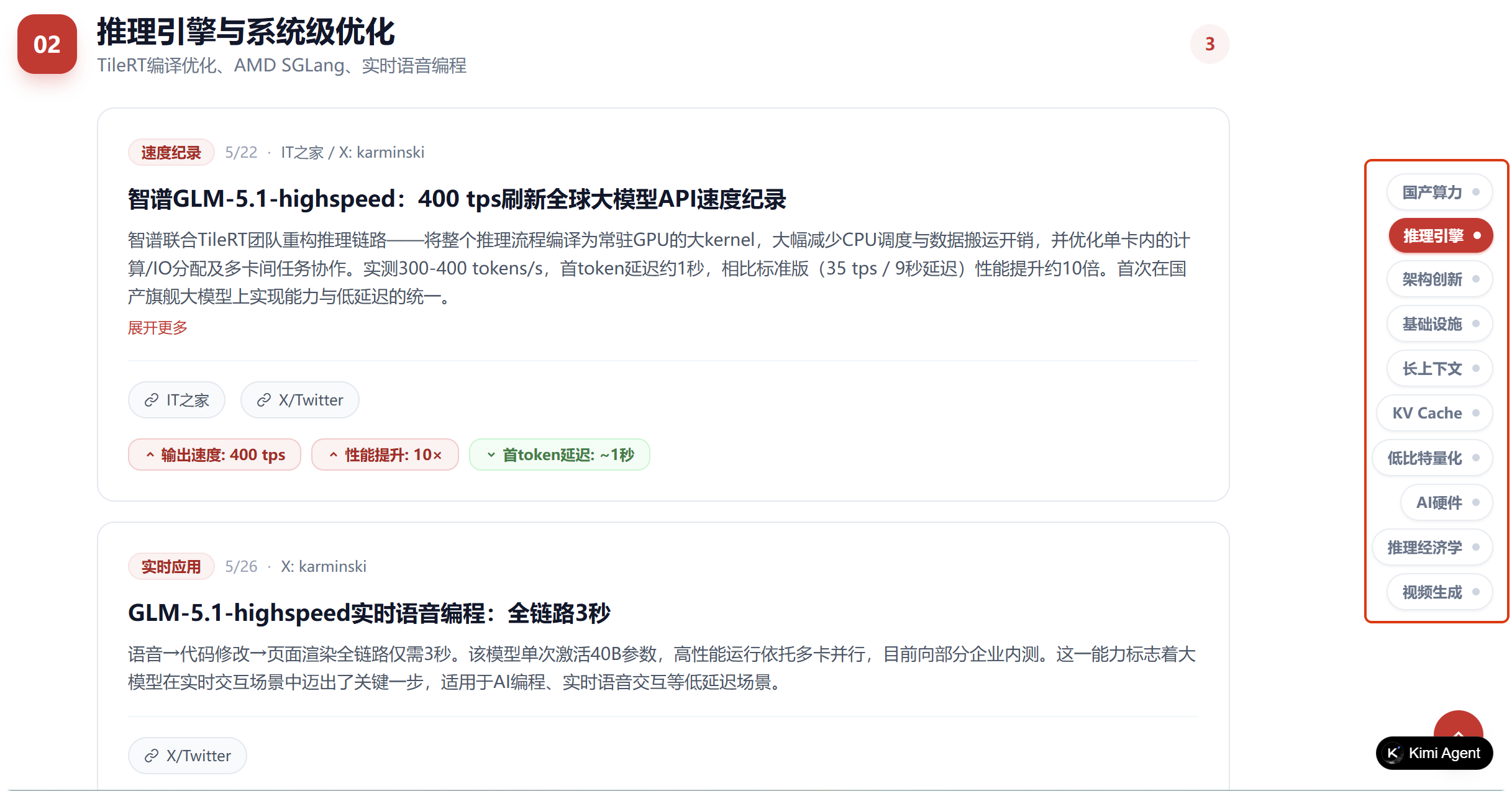Screen dimensions: 1512x791
Task: Click the dot beside 长上下文
Action: [1476, 368]
